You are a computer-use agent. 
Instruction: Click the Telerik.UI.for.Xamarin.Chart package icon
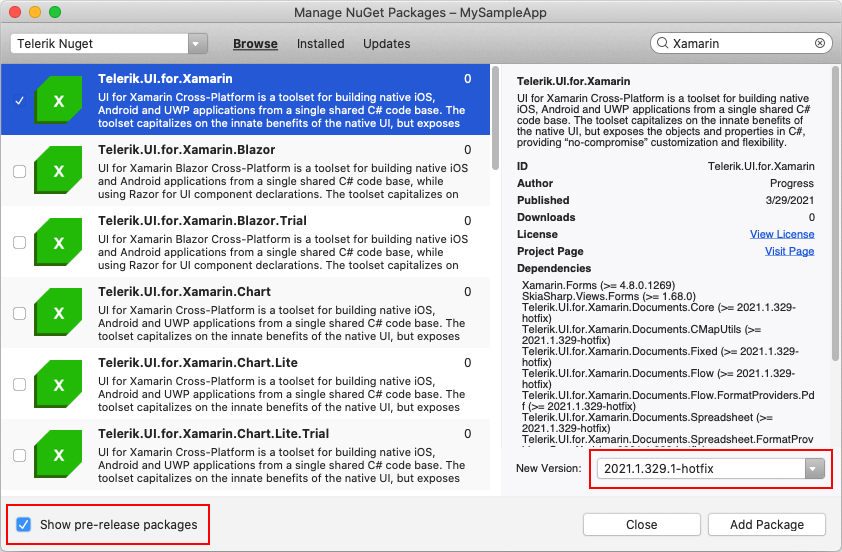(x=59, y=313)
